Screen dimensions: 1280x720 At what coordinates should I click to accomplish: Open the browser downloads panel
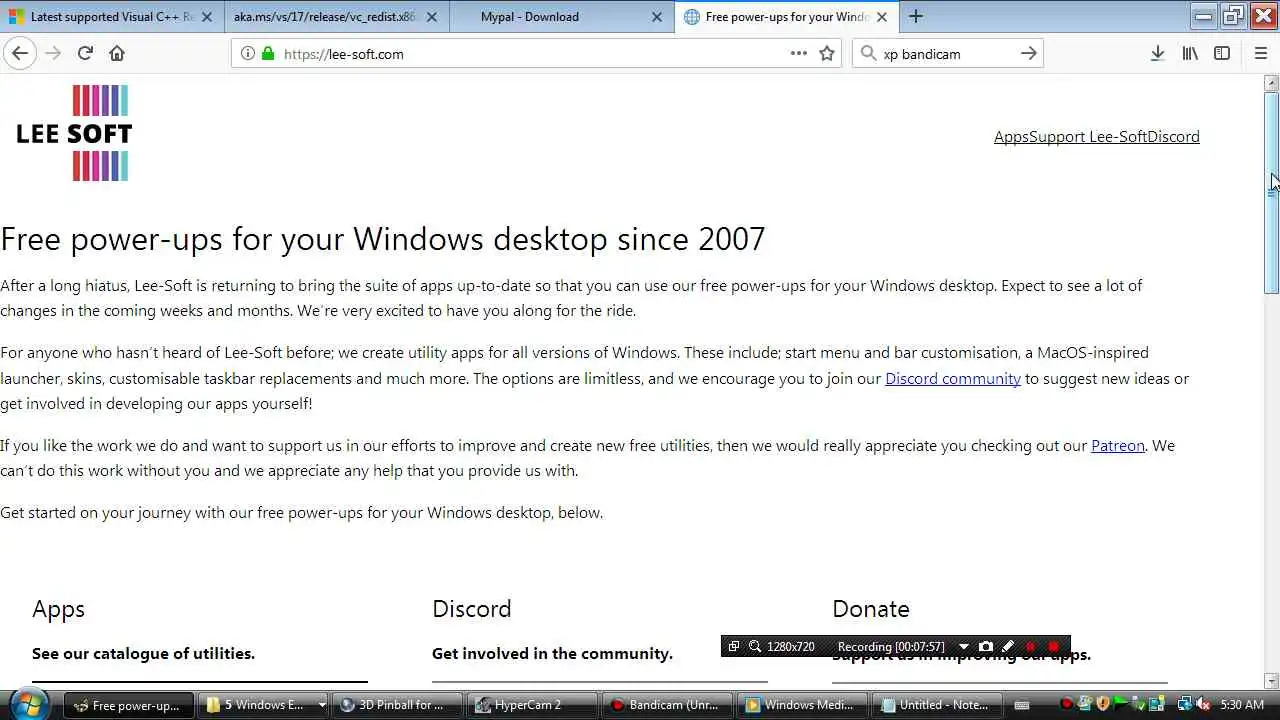[1157, 53]
